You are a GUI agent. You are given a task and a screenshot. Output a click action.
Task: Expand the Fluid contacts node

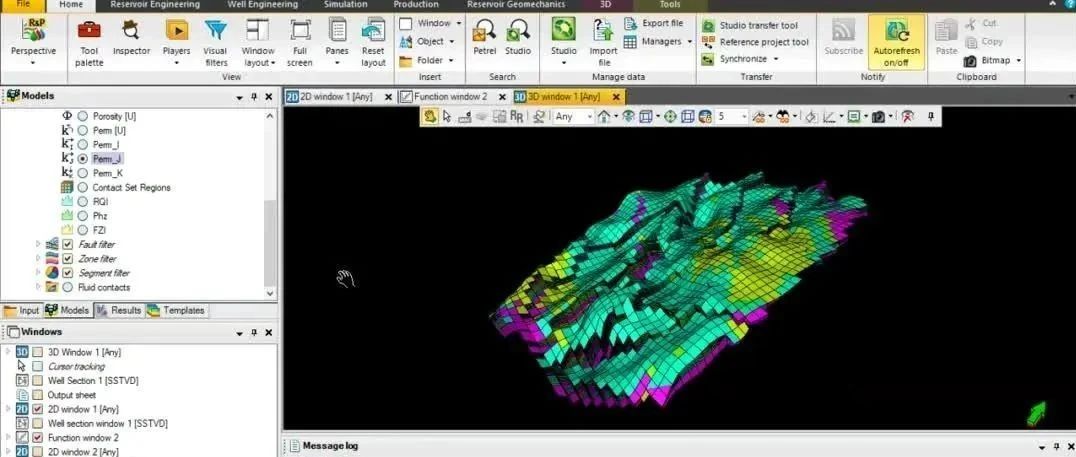(x=38, y=288)
